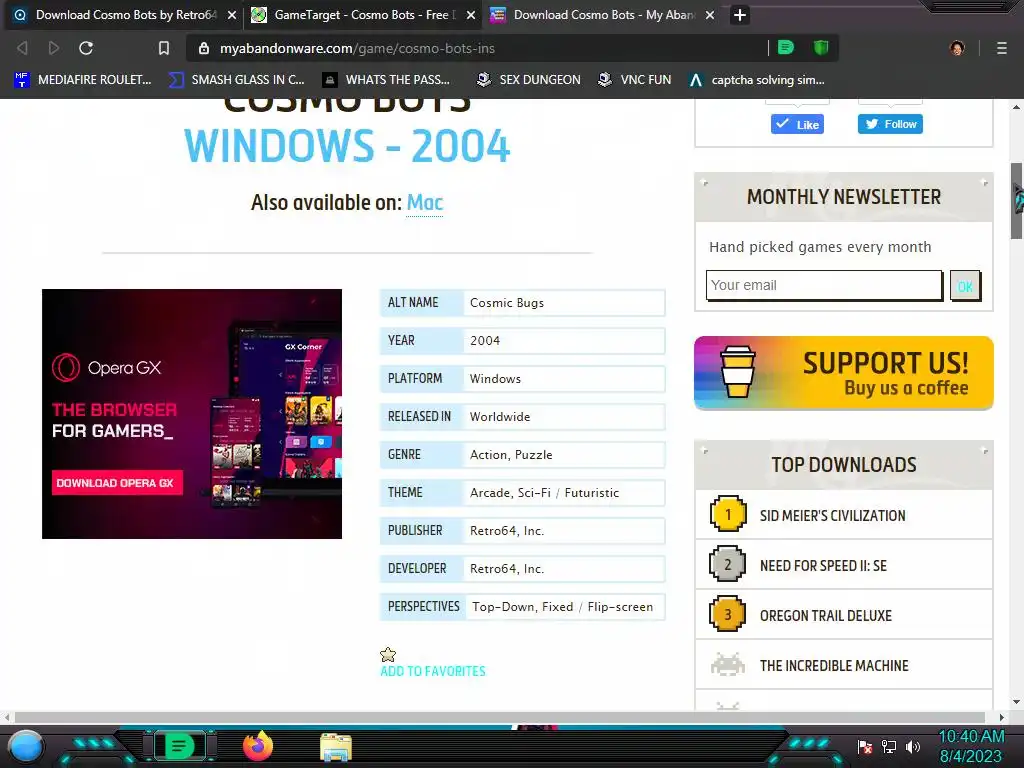Click the gold number 1 rank badge

click(x=728, y=515)
